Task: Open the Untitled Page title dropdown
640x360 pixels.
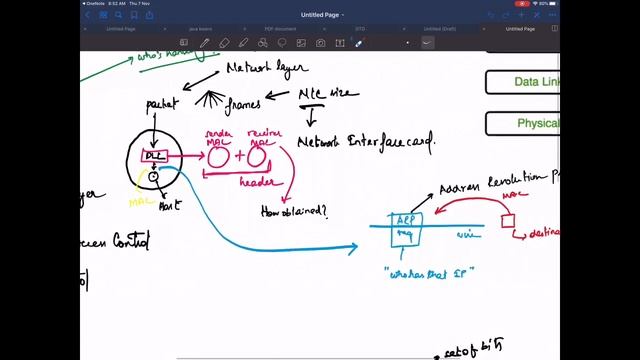Action: [322, 15]
